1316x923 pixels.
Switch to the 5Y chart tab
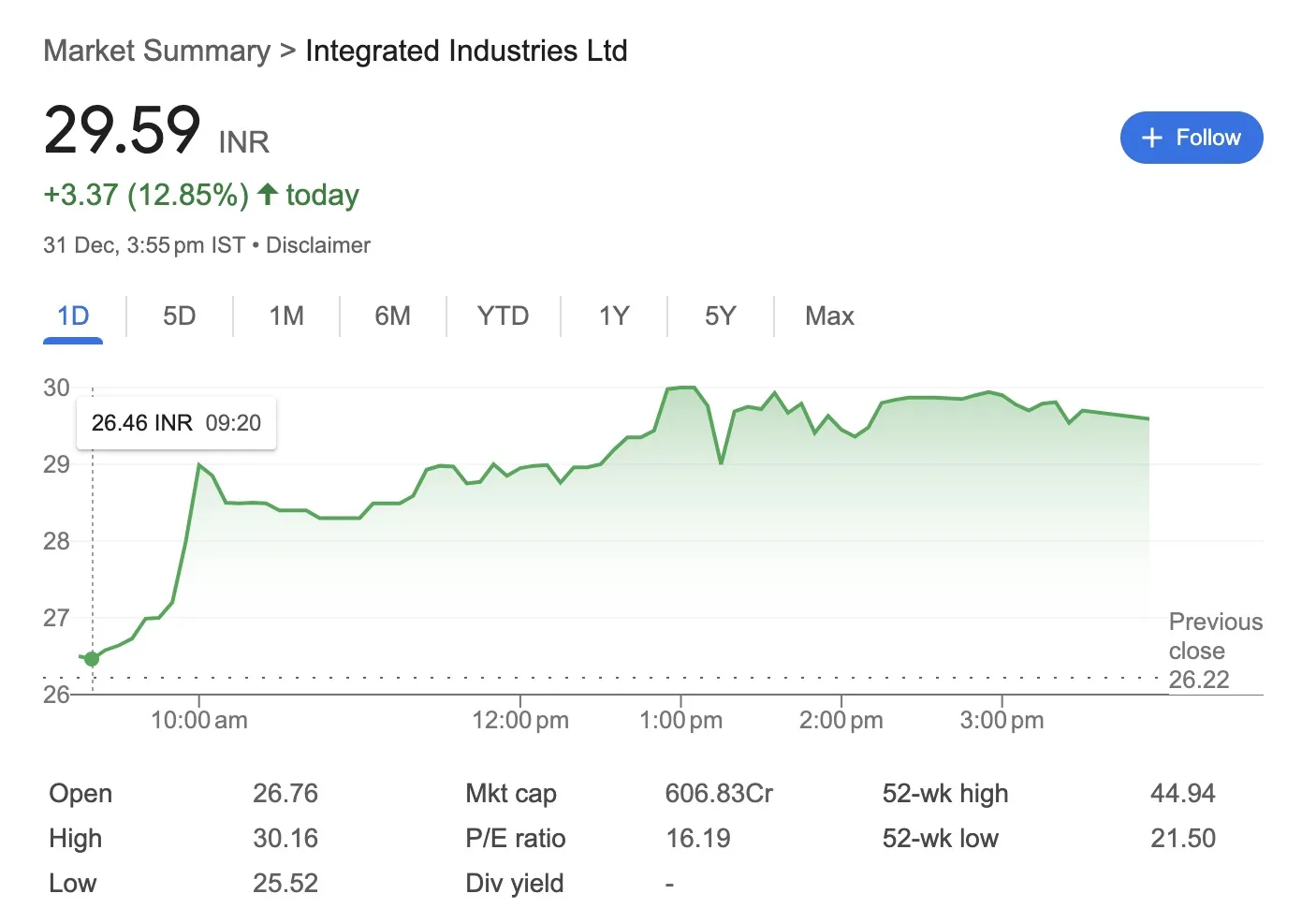coord(720,316)
